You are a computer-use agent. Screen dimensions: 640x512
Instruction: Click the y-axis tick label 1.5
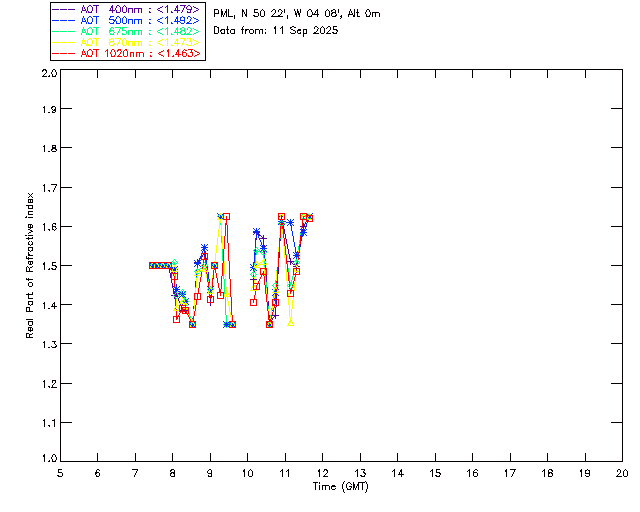click(48, 266)
